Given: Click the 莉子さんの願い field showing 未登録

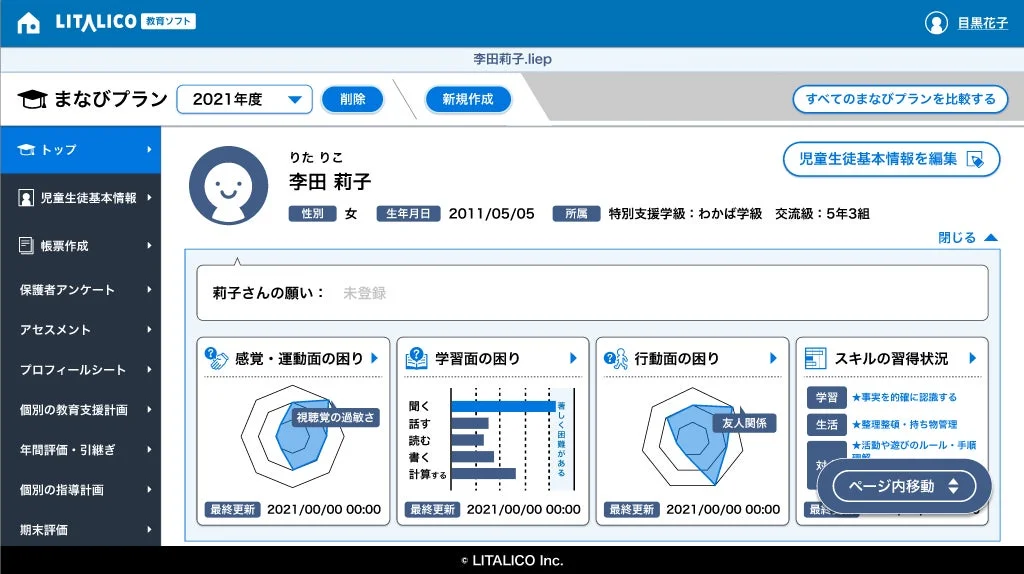Looking at the screenshot, I should [592, 293].
